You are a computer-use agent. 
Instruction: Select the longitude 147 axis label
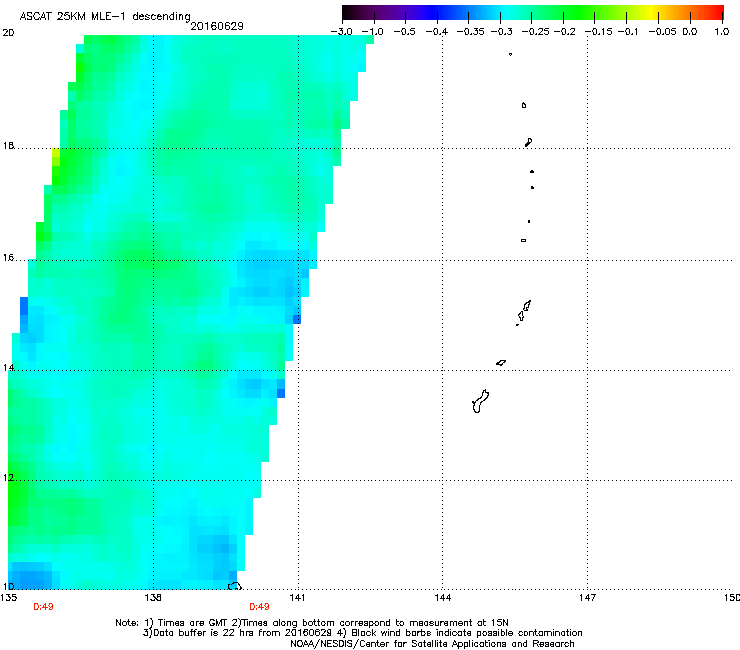588,598
